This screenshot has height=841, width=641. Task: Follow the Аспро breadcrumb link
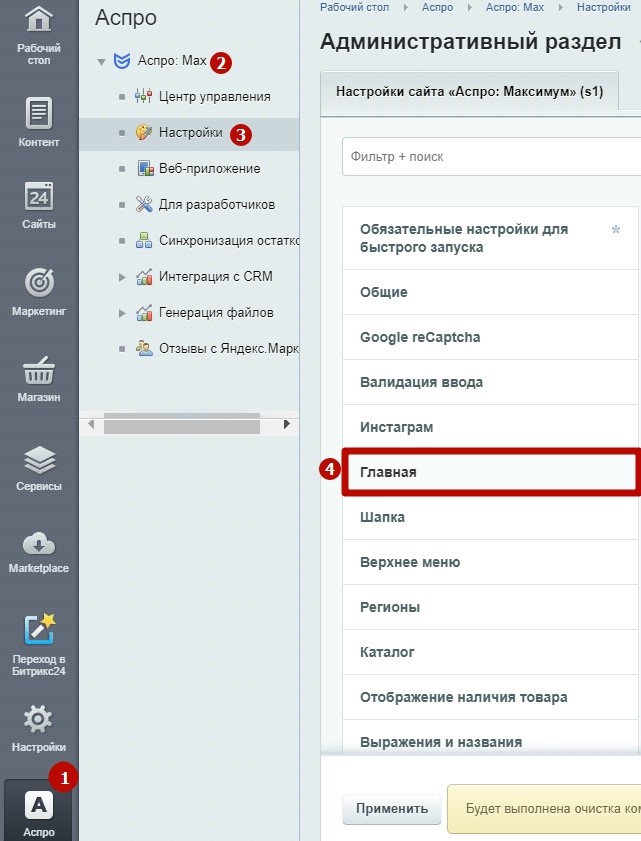click(x=437, y=8)
